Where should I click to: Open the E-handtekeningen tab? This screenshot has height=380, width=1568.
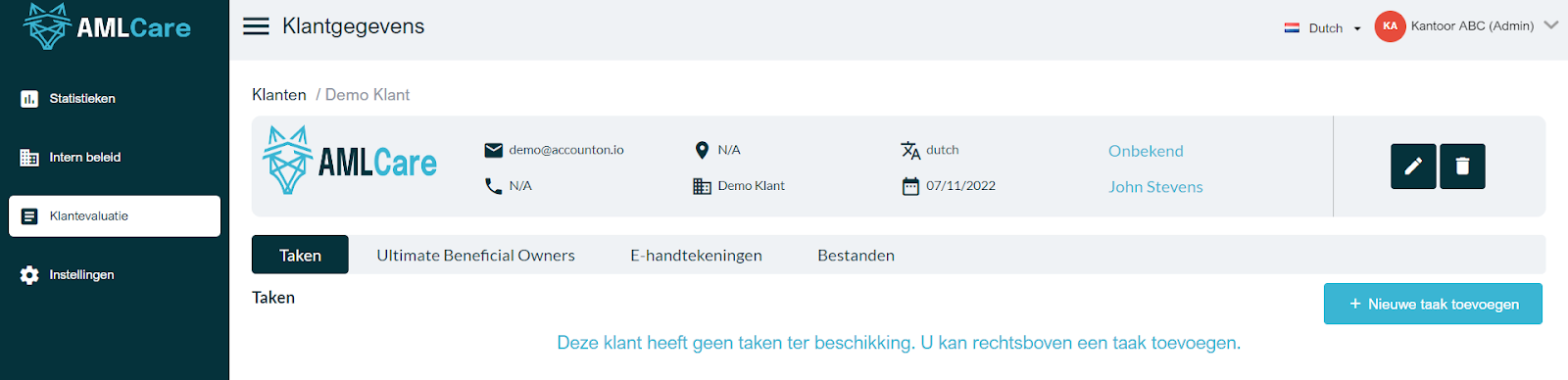(x=696, y=256)
